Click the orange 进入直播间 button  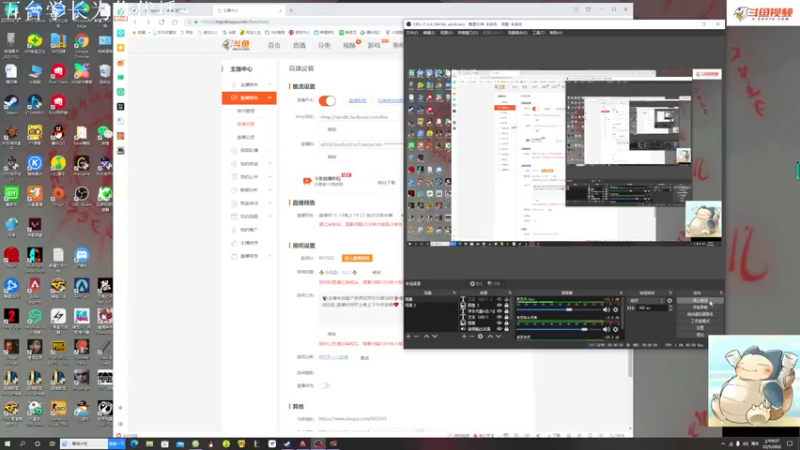(x=357, y=258)
